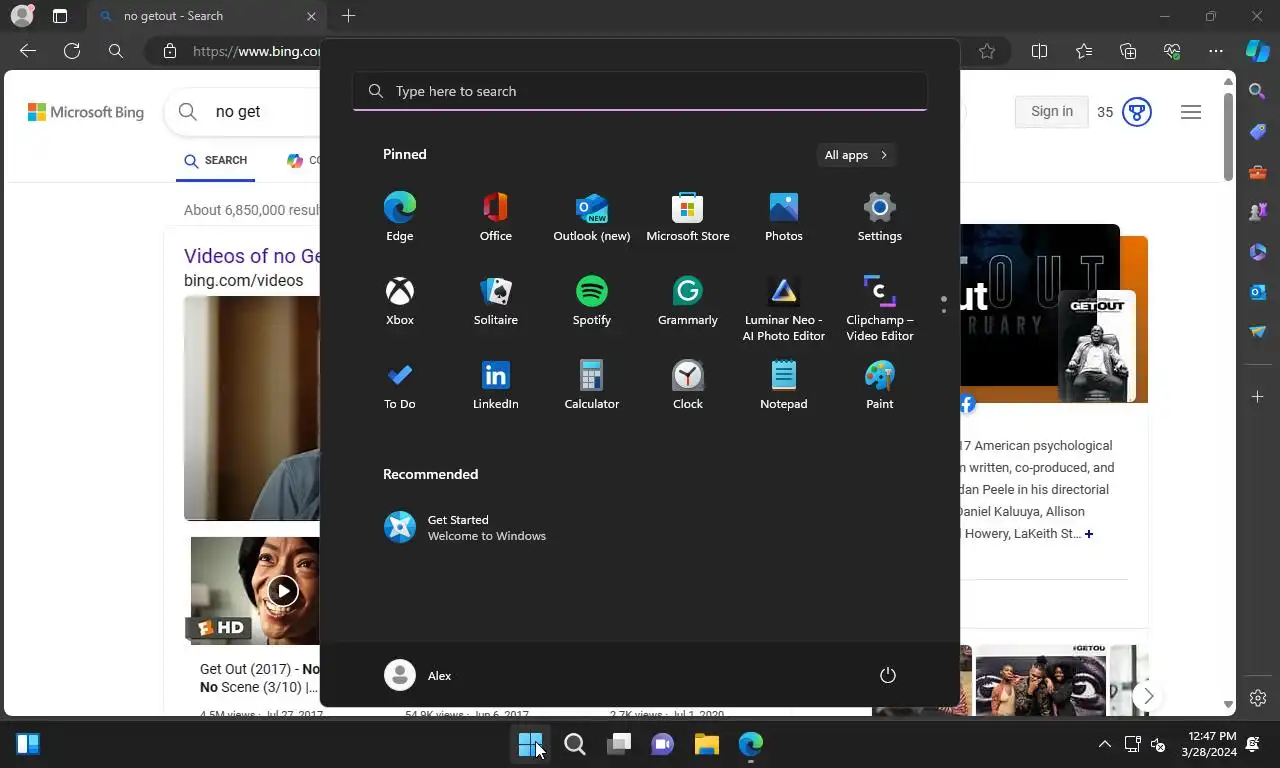Launch Notepad from pinned apps

pyautogui.click(x=783, y=385)
